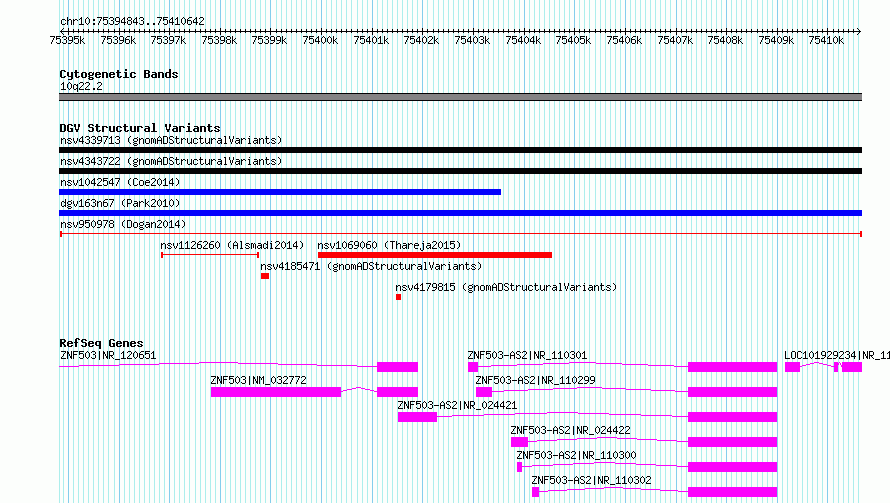
Task: Click the 10q22.2 band label
Action: point(81,86)
